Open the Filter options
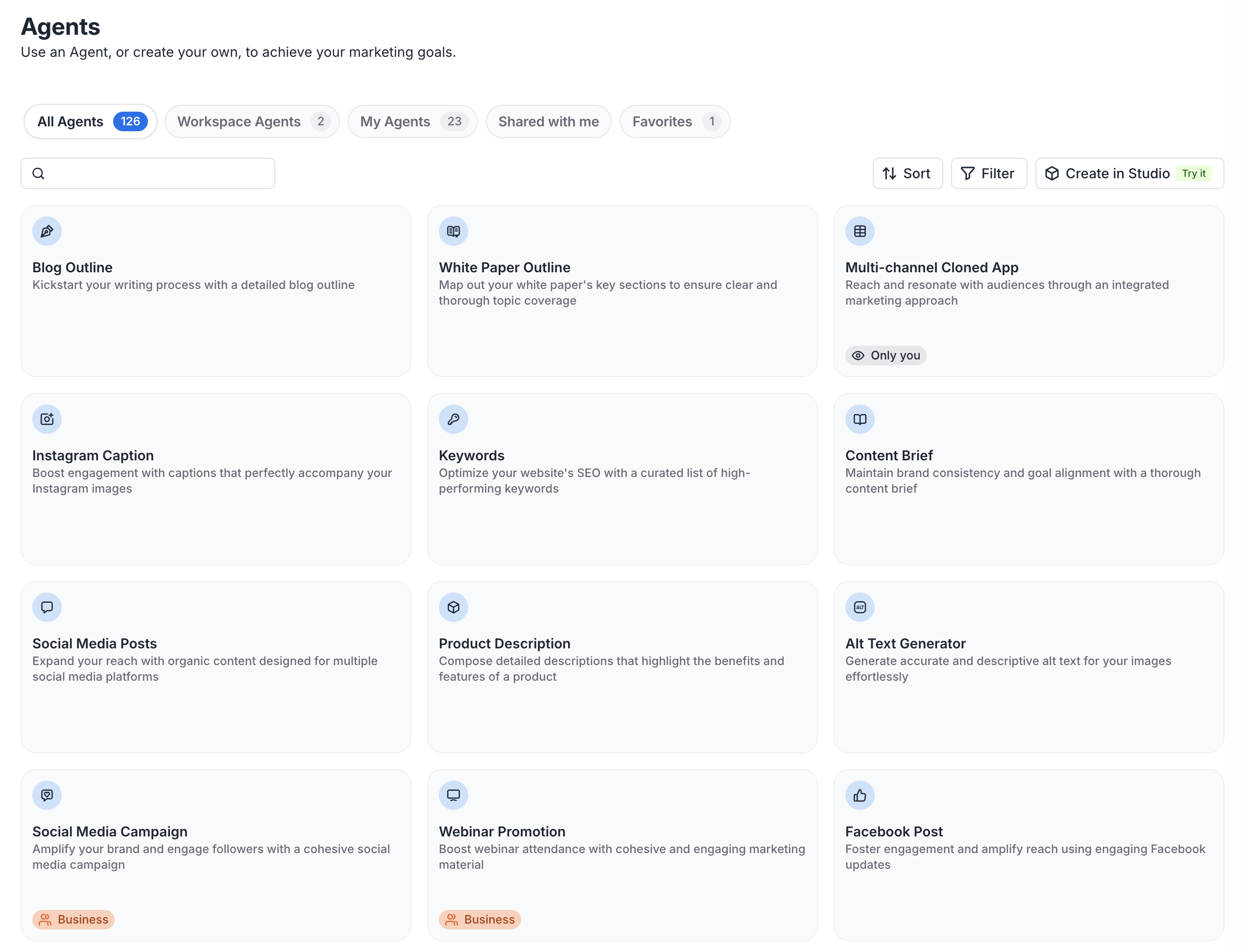The image size is (1246, 952). click(988, 173)
